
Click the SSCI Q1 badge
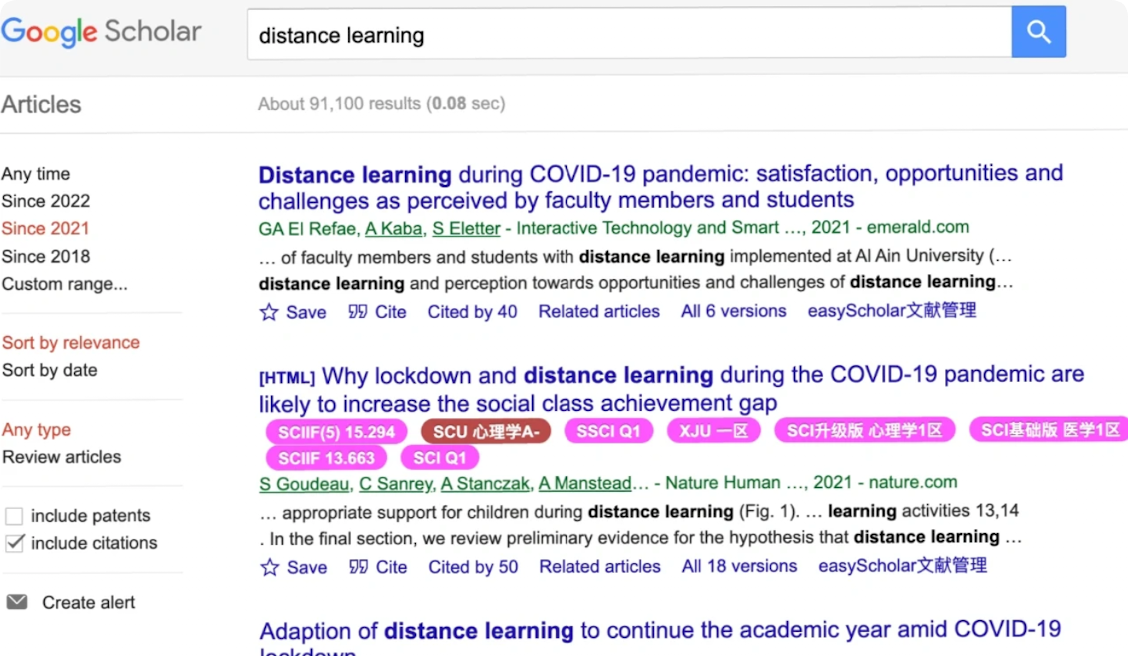click(609, 432)
